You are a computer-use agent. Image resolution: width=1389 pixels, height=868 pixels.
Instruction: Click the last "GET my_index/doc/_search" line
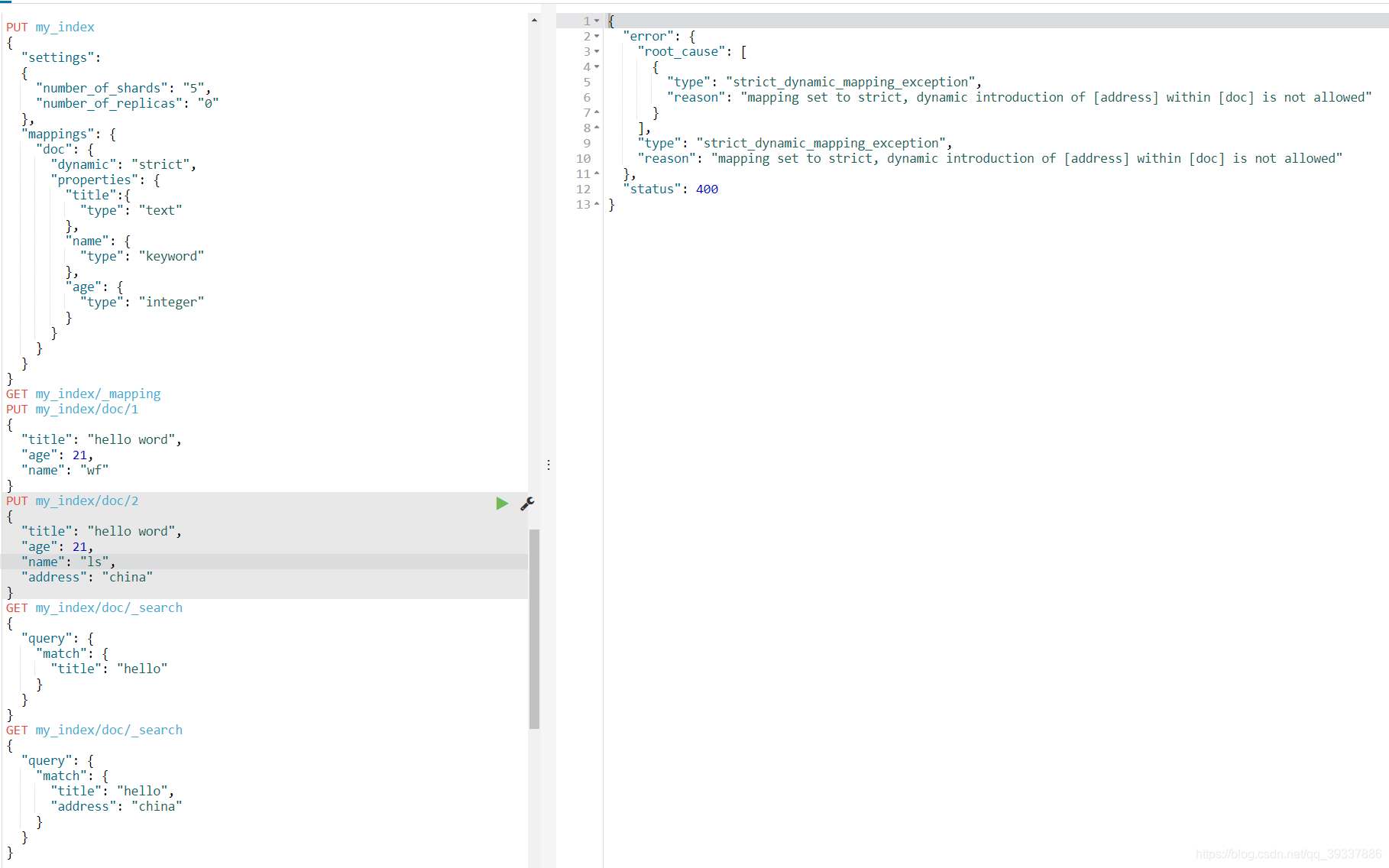pyautogui.click(x=95, y=730)
